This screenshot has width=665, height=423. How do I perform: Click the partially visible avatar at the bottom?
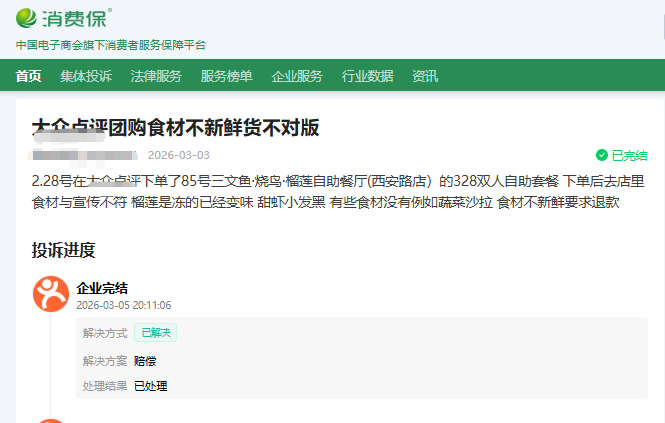(51, 420)
